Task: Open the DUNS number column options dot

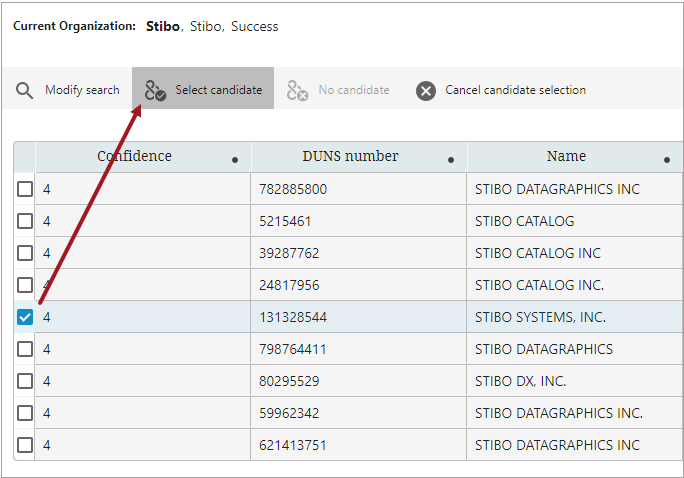Action: [451, 160]
